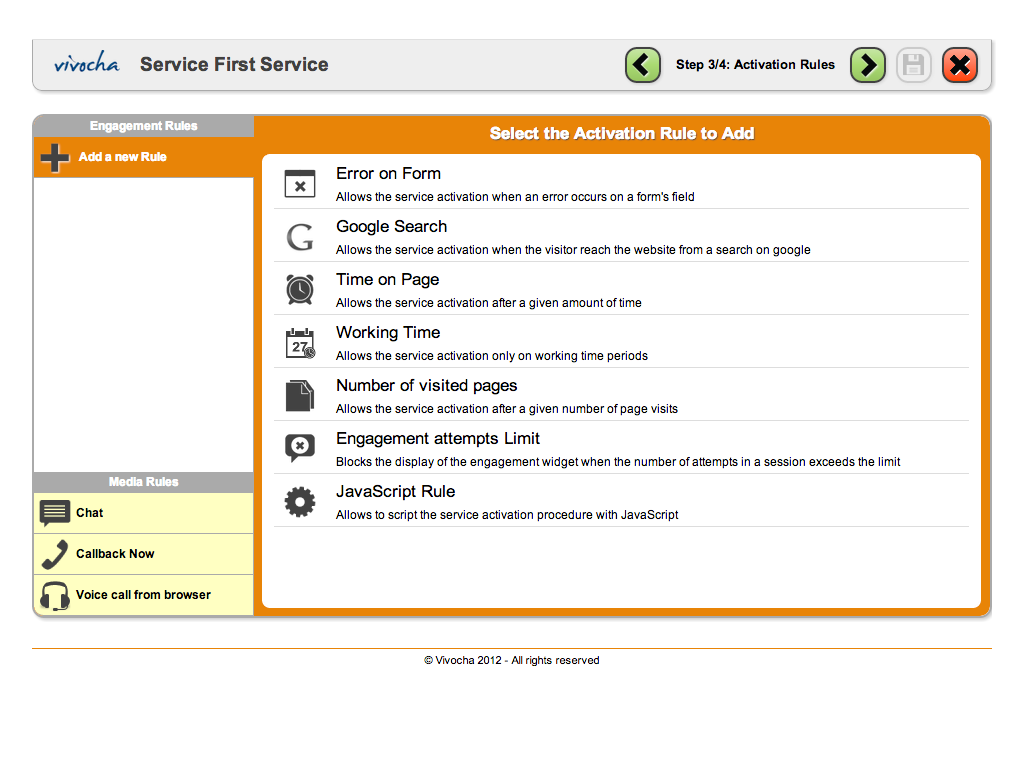This screenshot has width=1024, height=768.
Task: Select Voice call from browser rule
Action: pos(143,595)
